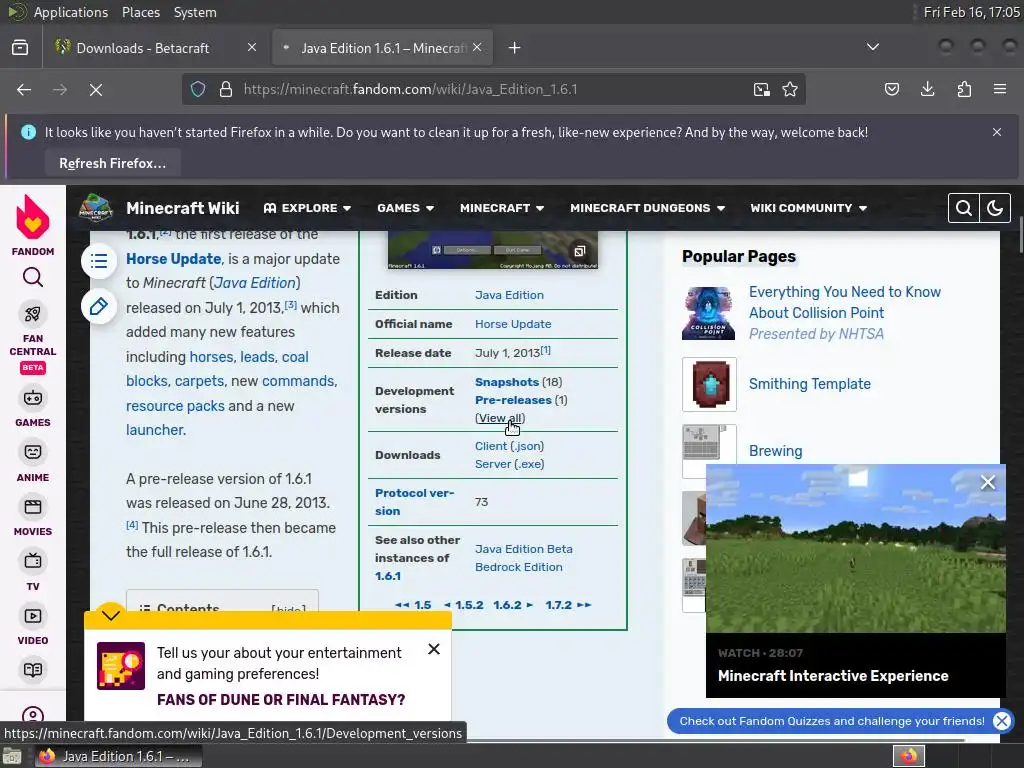Image resolution: width=1024 pixels, height=768 pixels.
Task: Expand the MINECRAFT dropdown menu
Action: (x=502, y=208)
